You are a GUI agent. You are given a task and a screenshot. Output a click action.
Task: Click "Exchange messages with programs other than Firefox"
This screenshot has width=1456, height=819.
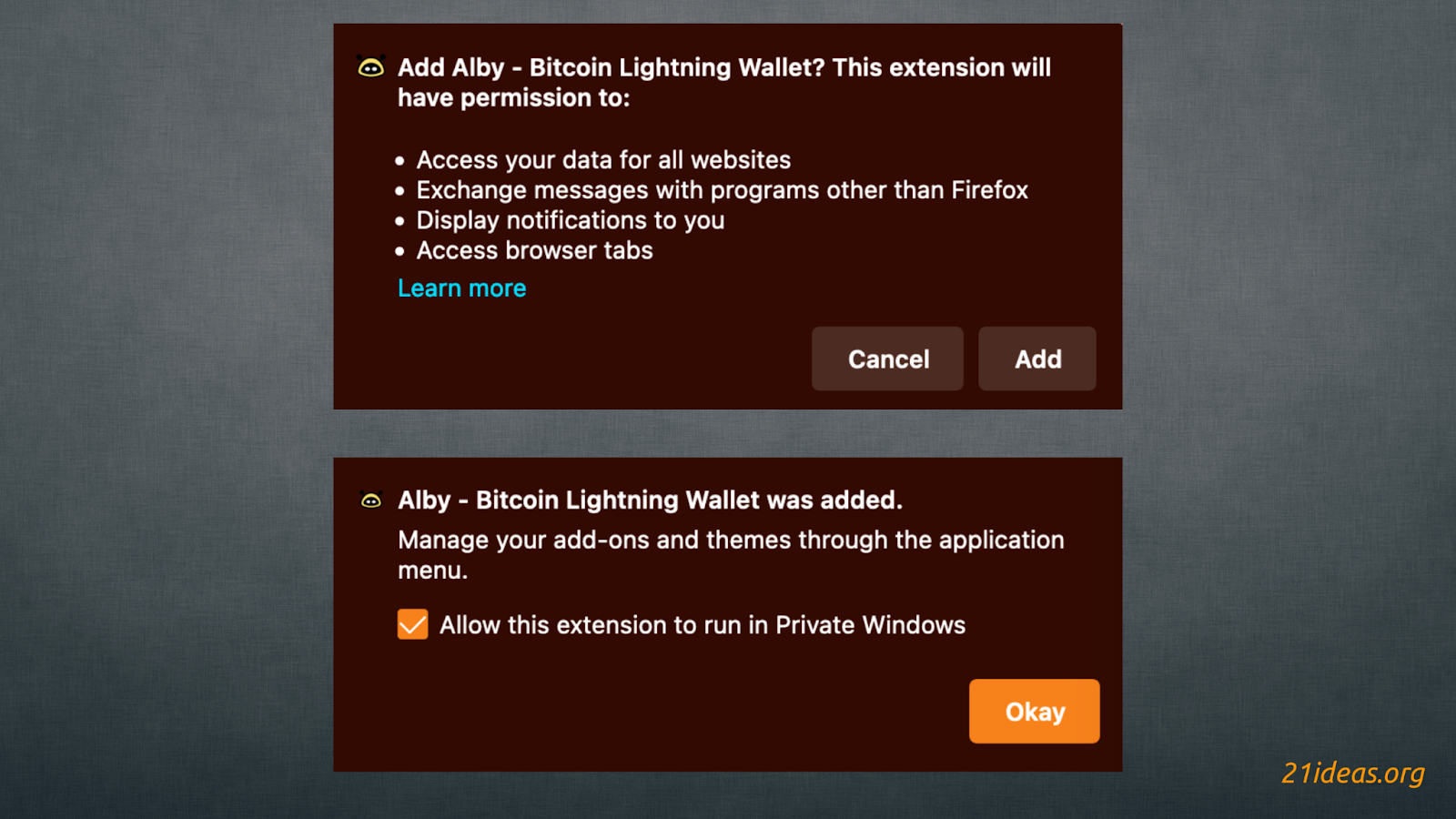click(722, 190)
